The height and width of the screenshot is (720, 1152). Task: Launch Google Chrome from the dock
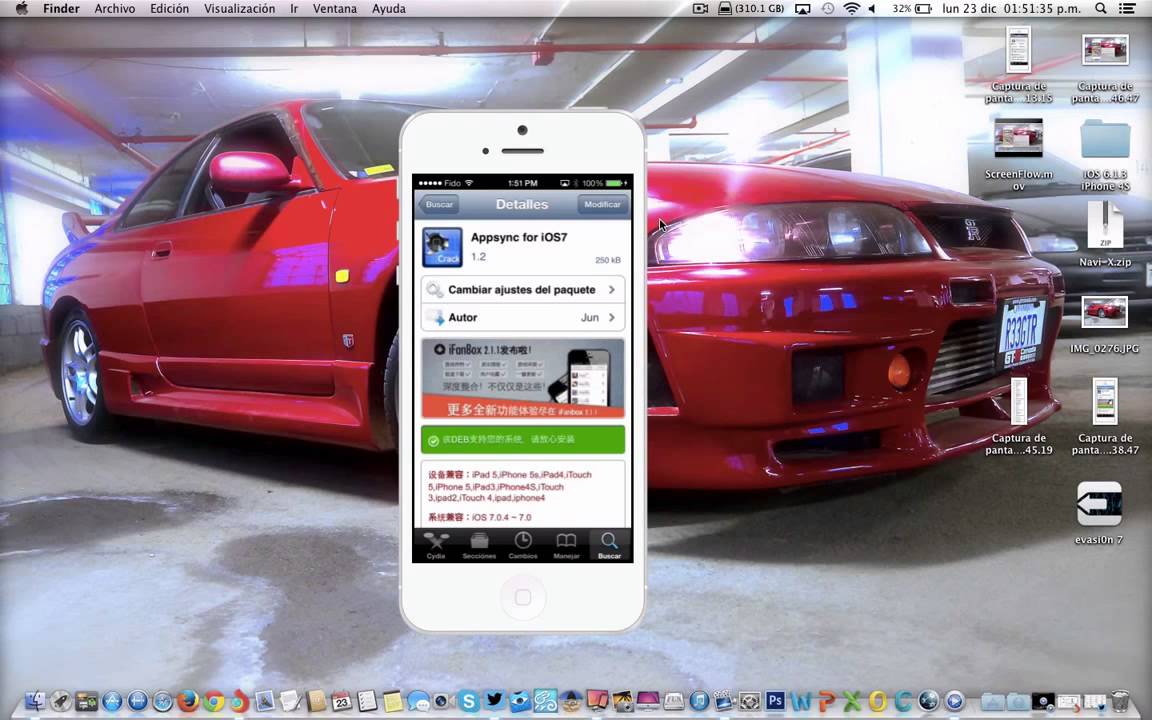coord(214,701)
